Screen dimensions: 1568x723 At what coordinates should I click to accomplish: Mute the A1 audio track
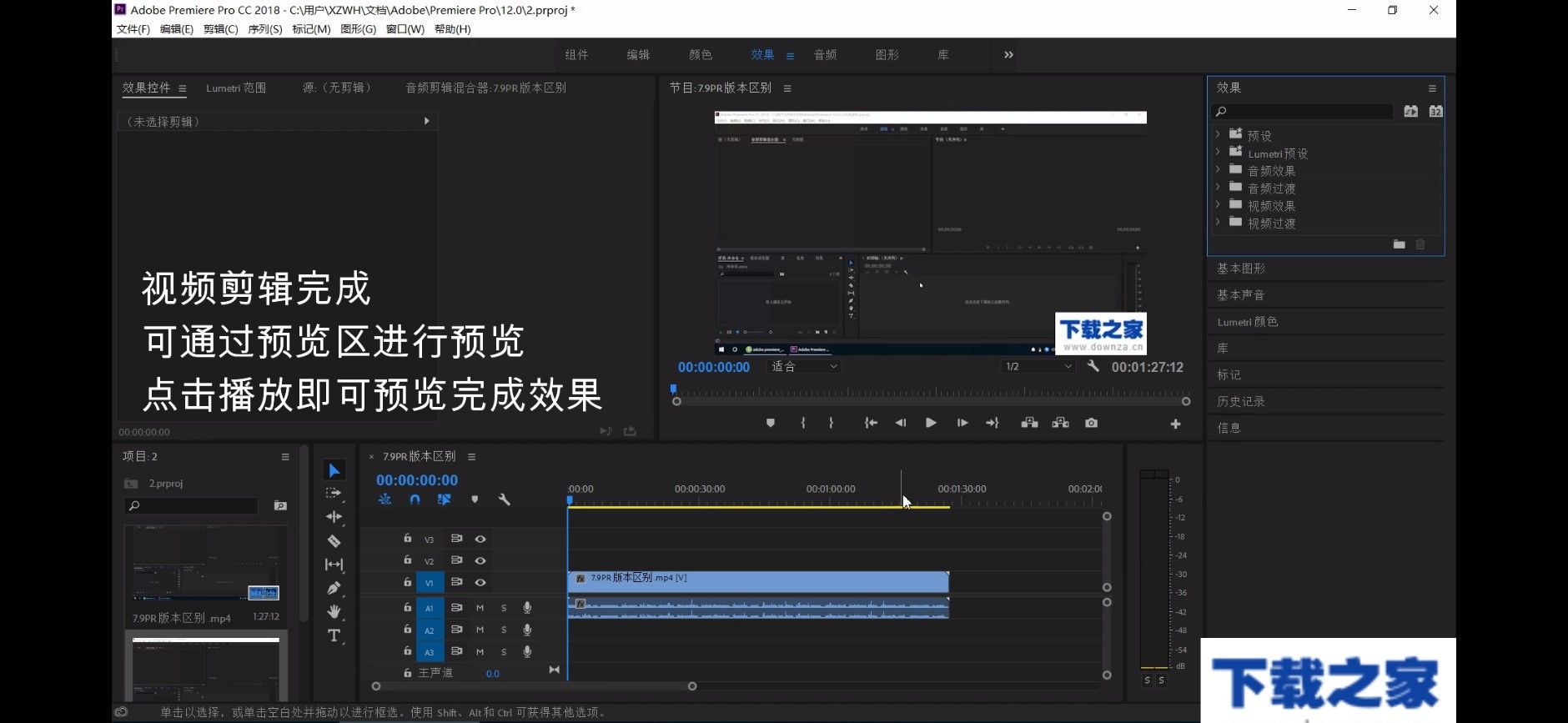(x=480, y=608)
